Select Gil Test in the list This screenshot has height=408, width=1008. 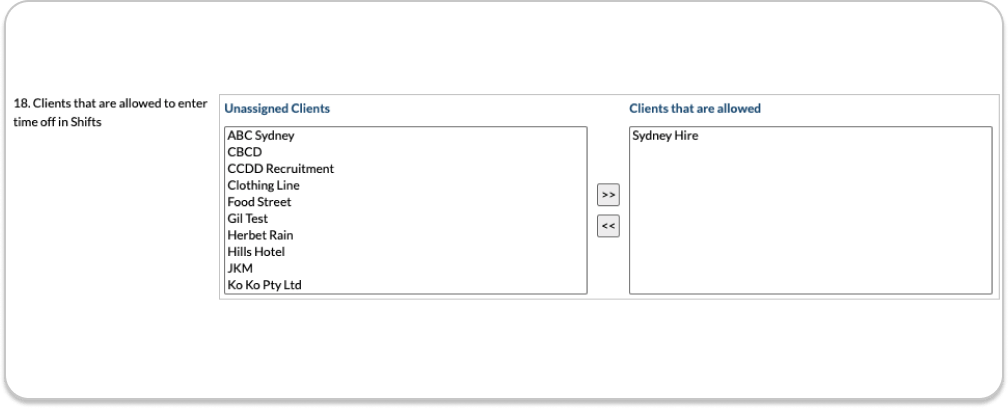(247, 218)
